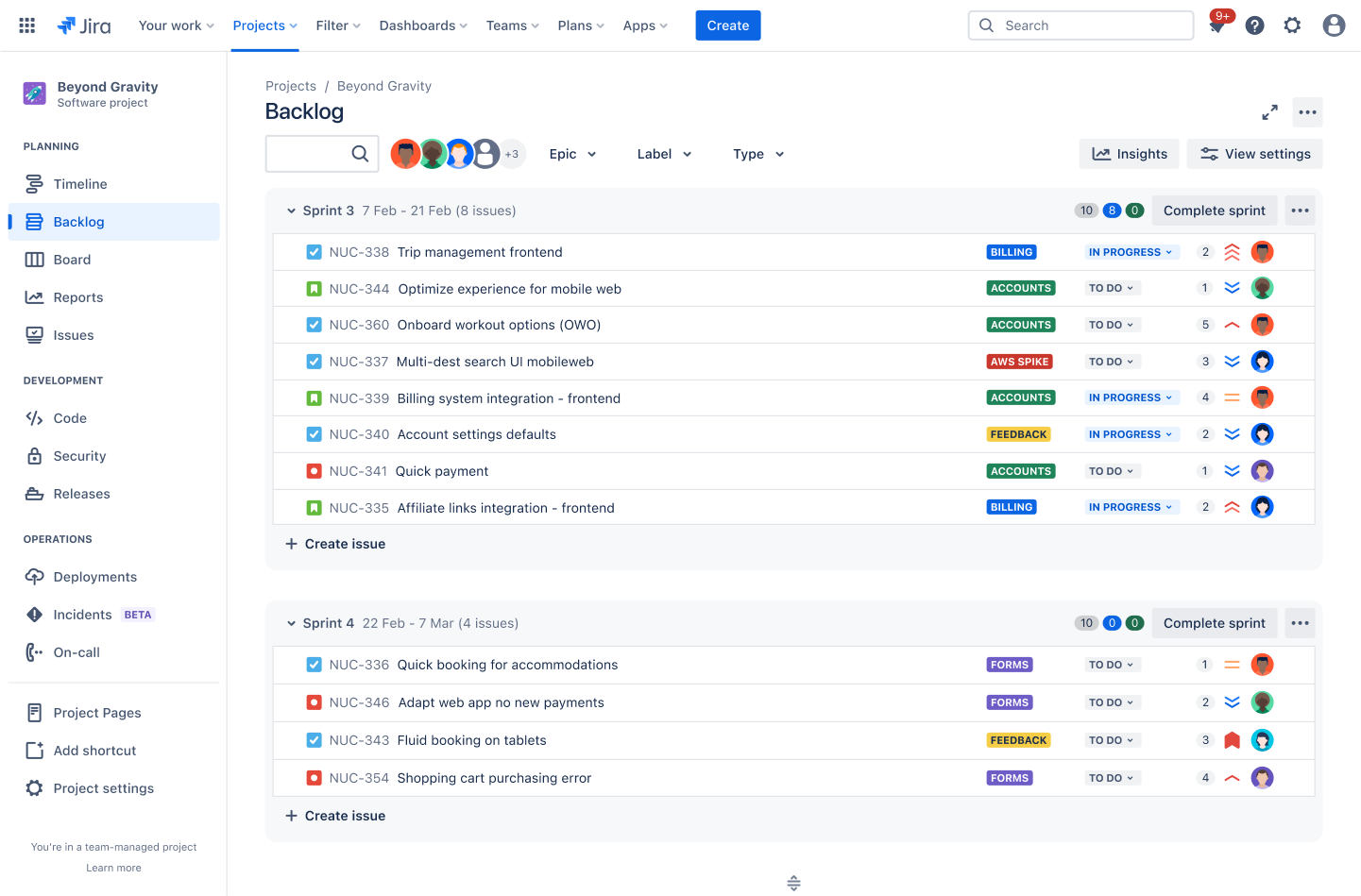This screenshot has height=896, width=1361.
Task: Click Create issue in Sprint 4
Action: (335, 815)
